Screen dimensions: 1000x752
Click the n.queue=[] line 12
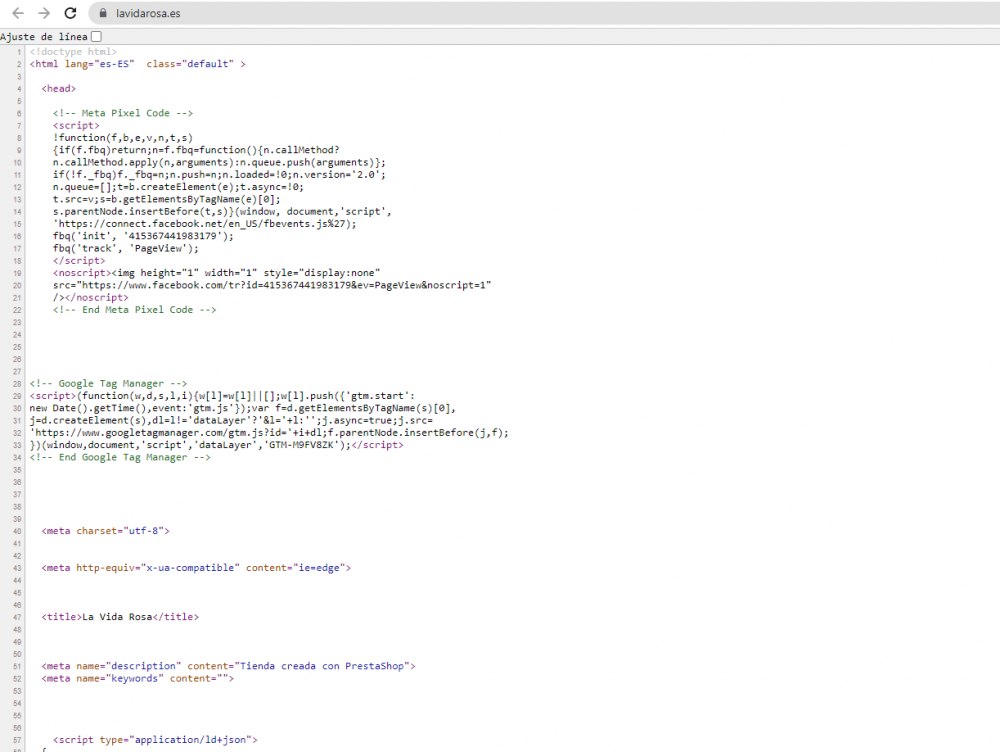pyautogui.click(x=178, y=187)
